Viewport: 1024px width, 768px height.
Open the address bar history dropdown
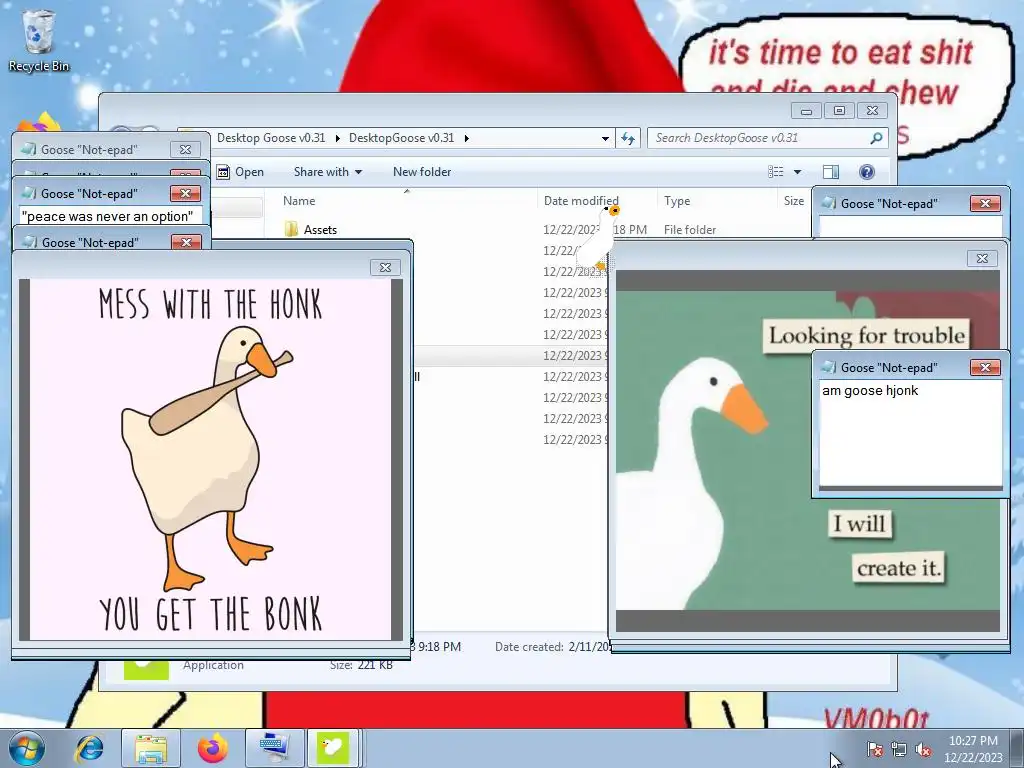pos(605,138)
